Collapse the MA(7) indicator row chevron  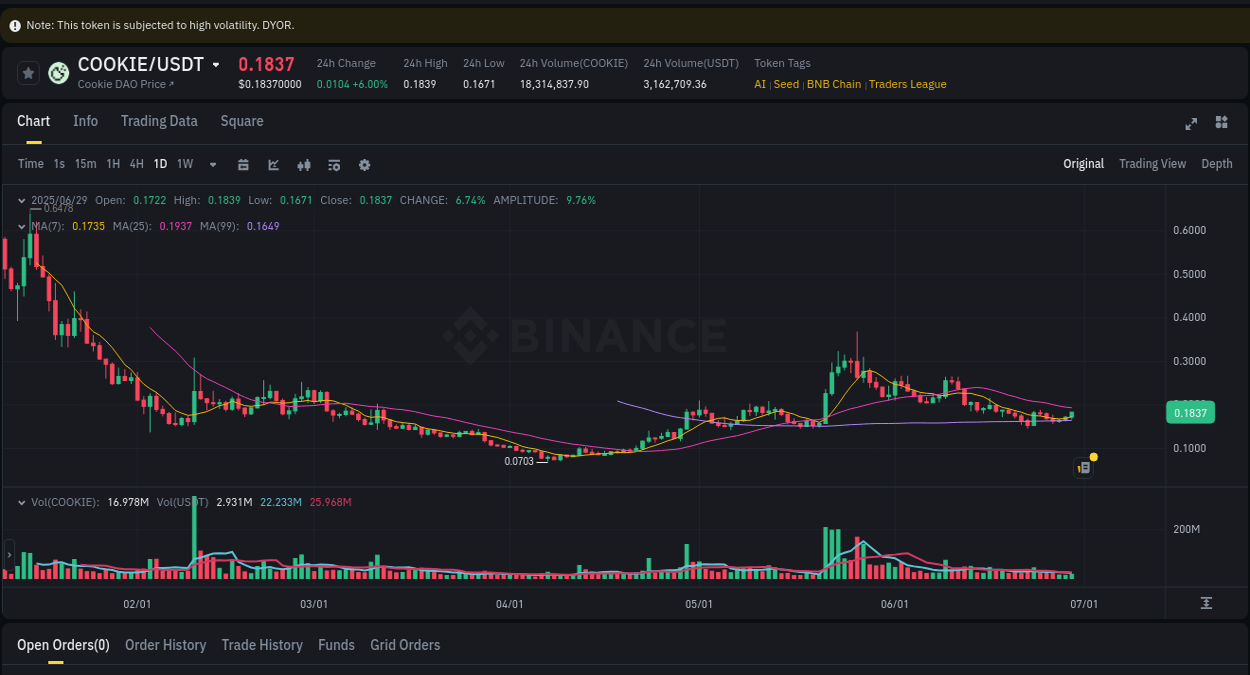(21, 226)
